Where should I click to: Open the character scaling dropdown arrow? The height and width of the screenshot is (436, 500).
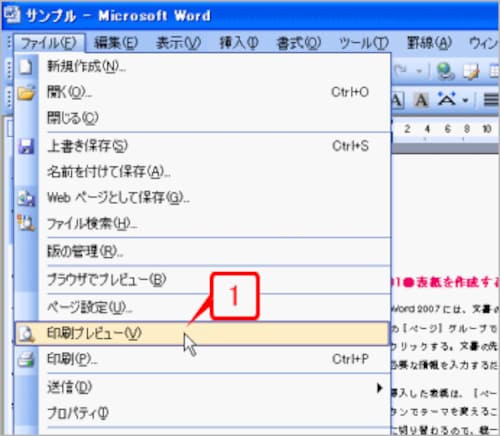coord(465,100)
